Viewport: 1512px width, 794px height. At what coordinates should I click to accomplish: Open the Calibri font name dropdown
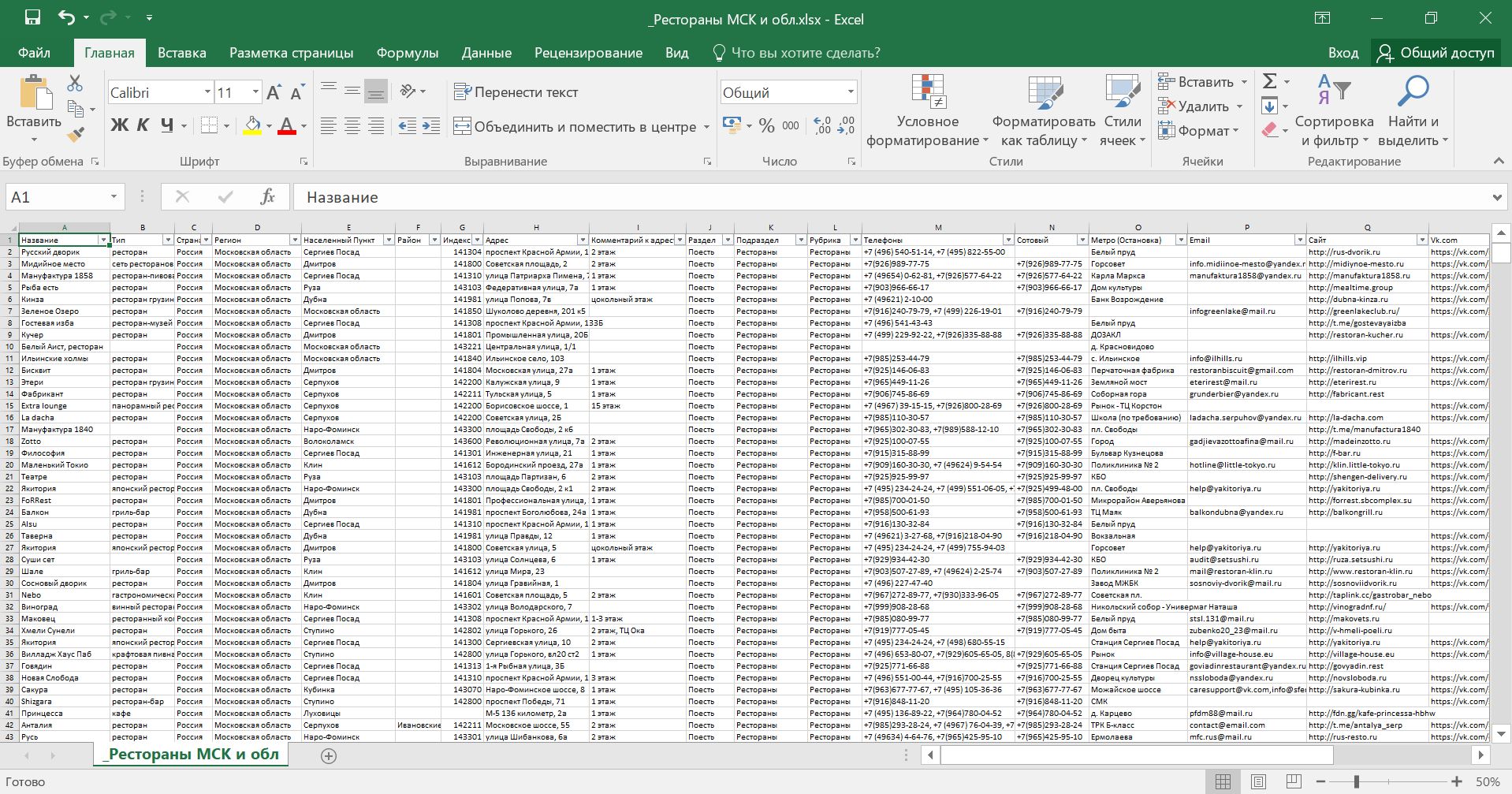207,92
